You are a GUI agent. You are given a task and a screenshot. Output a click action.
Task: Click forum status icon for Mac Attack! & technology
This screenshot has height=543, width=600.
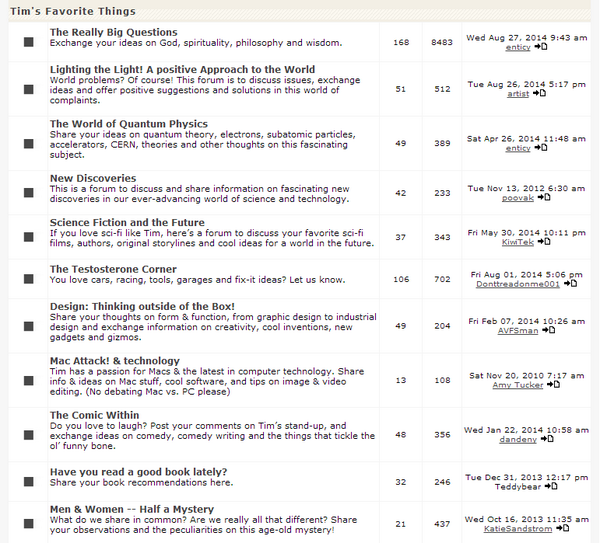(x=29, y=380)
